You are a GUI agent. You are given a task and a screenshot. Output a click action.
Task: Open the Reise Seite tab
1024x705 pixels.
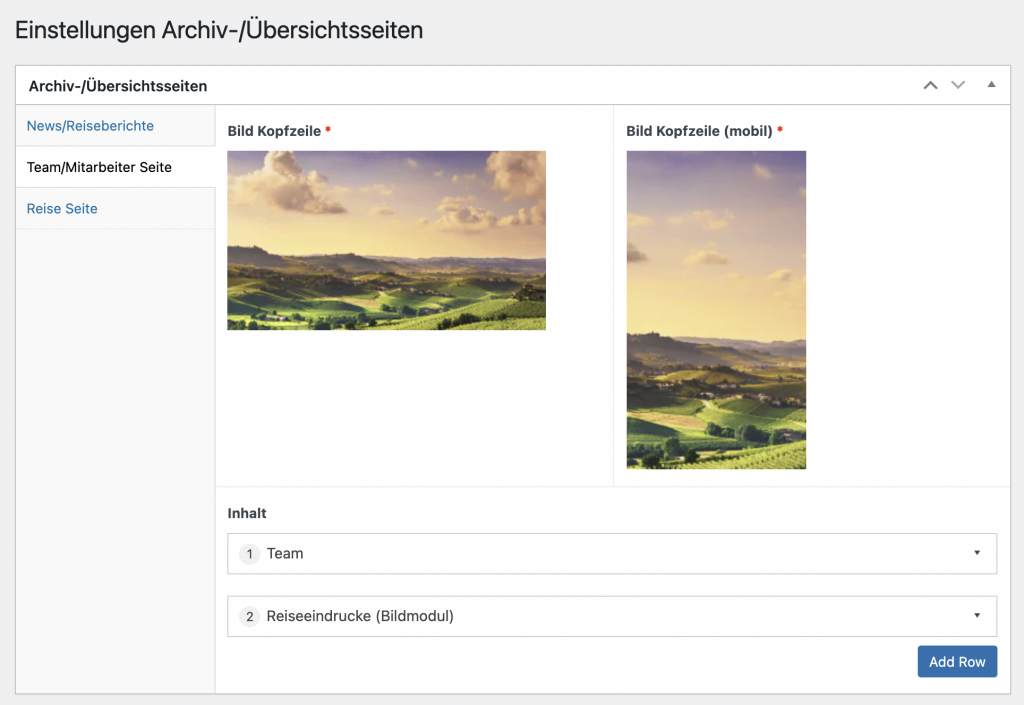click(x=62, y=209)
